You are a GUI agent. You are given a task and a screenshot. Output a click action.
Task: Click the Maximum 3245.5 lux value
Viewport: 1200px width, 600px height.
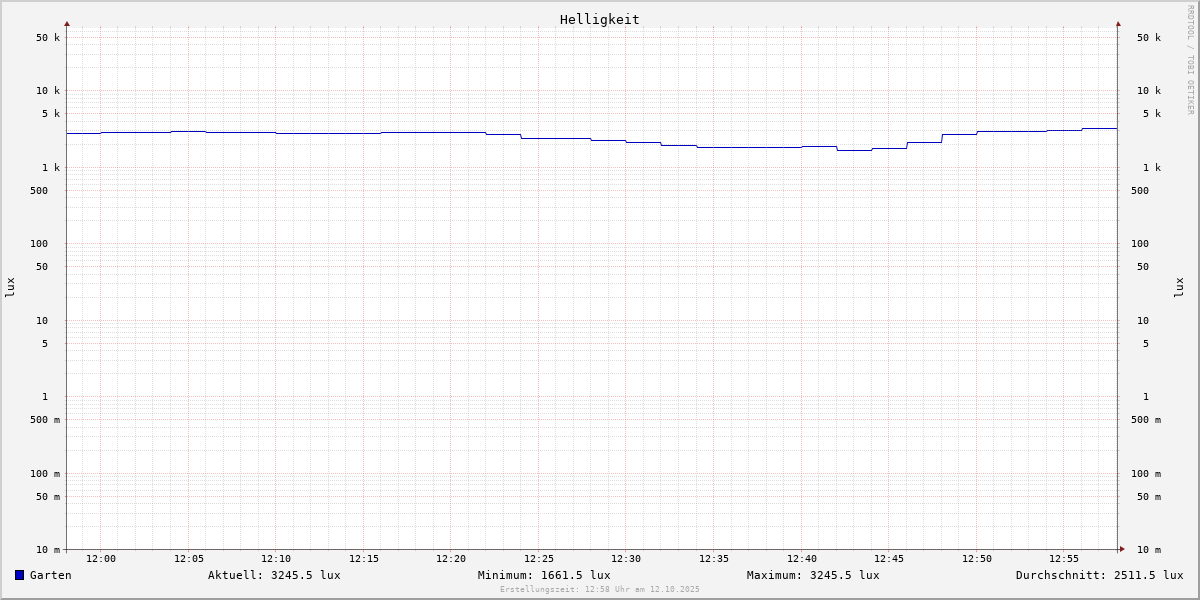click(813, 575)
